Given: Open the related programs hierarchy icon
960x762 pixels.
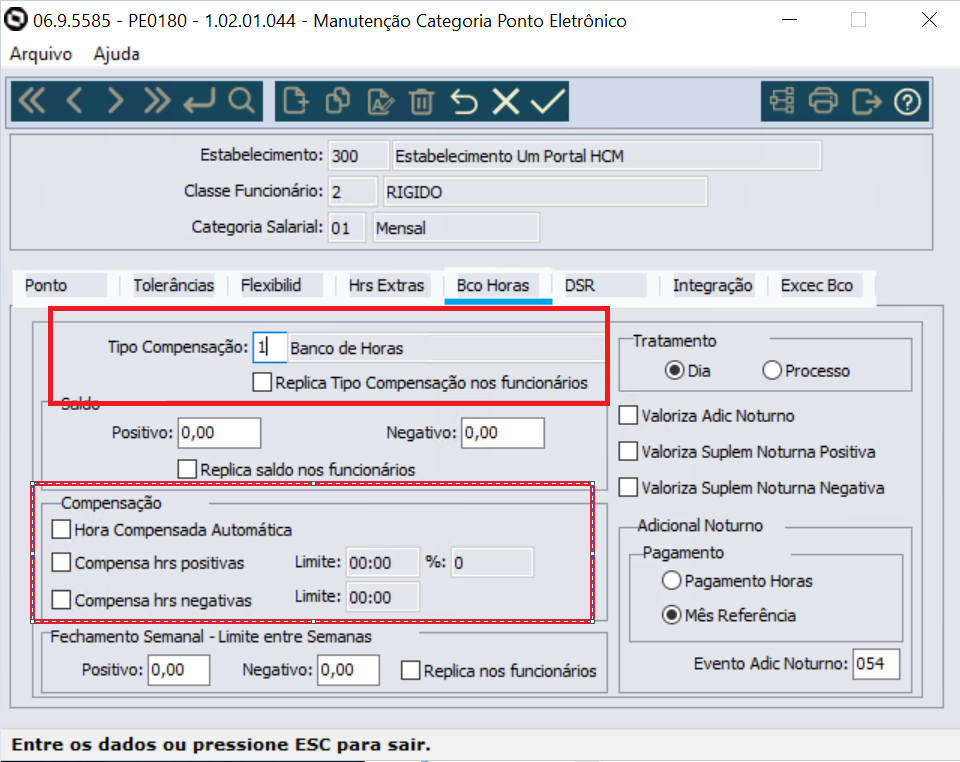Looking at the screenshot, I should [x=782, y=101].
